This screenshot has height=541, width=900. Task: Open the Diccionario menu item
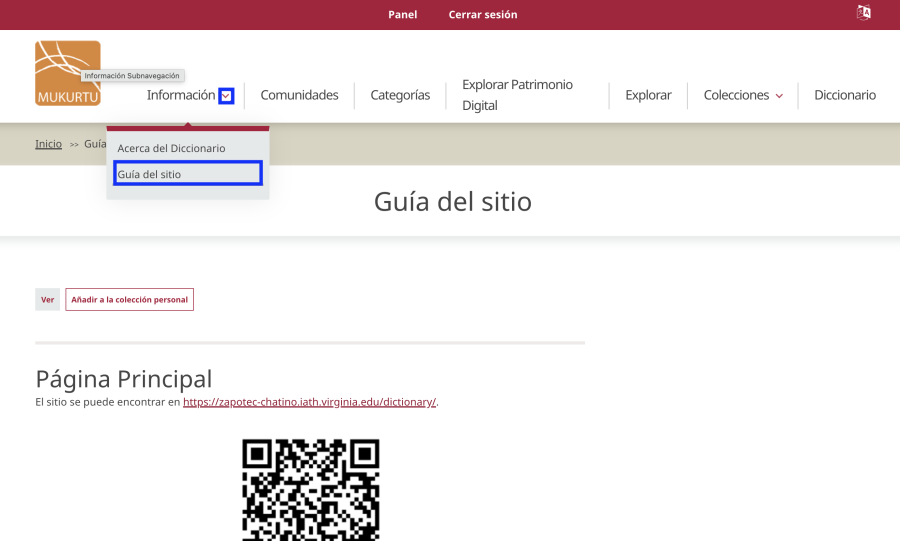click(x=845, y=95)
